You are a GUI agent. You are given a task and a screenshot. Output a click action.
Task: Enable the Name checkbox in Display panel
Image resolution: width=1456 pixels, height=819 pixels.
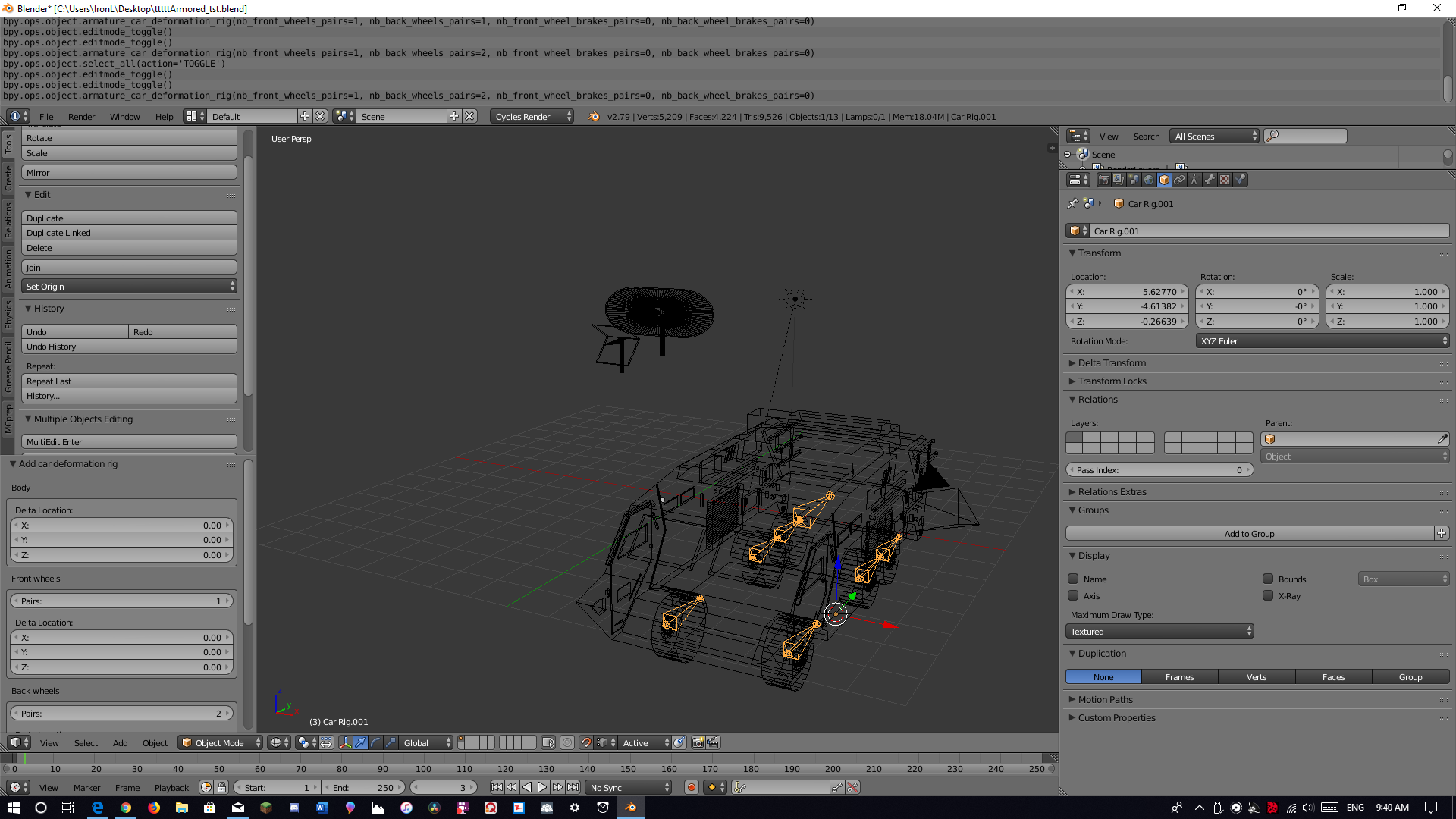[1074, 579]
